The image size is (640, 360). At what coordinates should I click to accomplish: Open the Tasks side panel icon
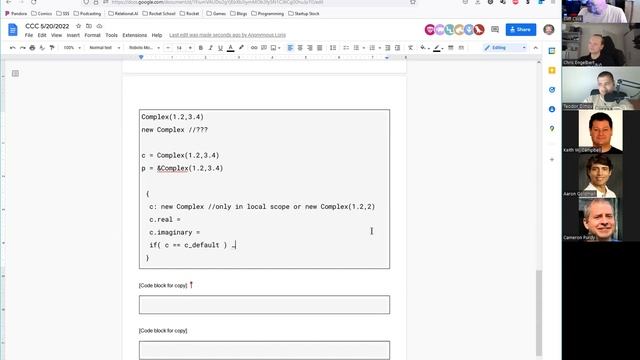[x=552, y=90]
